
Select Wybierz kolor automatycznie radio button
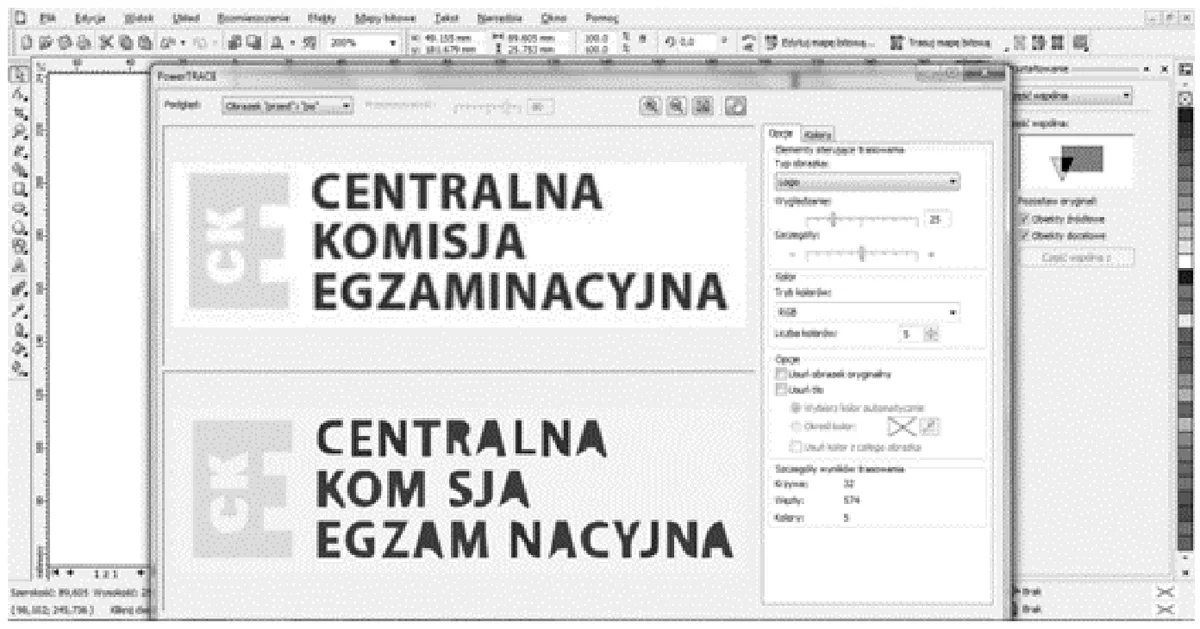[x=796, y=408]
